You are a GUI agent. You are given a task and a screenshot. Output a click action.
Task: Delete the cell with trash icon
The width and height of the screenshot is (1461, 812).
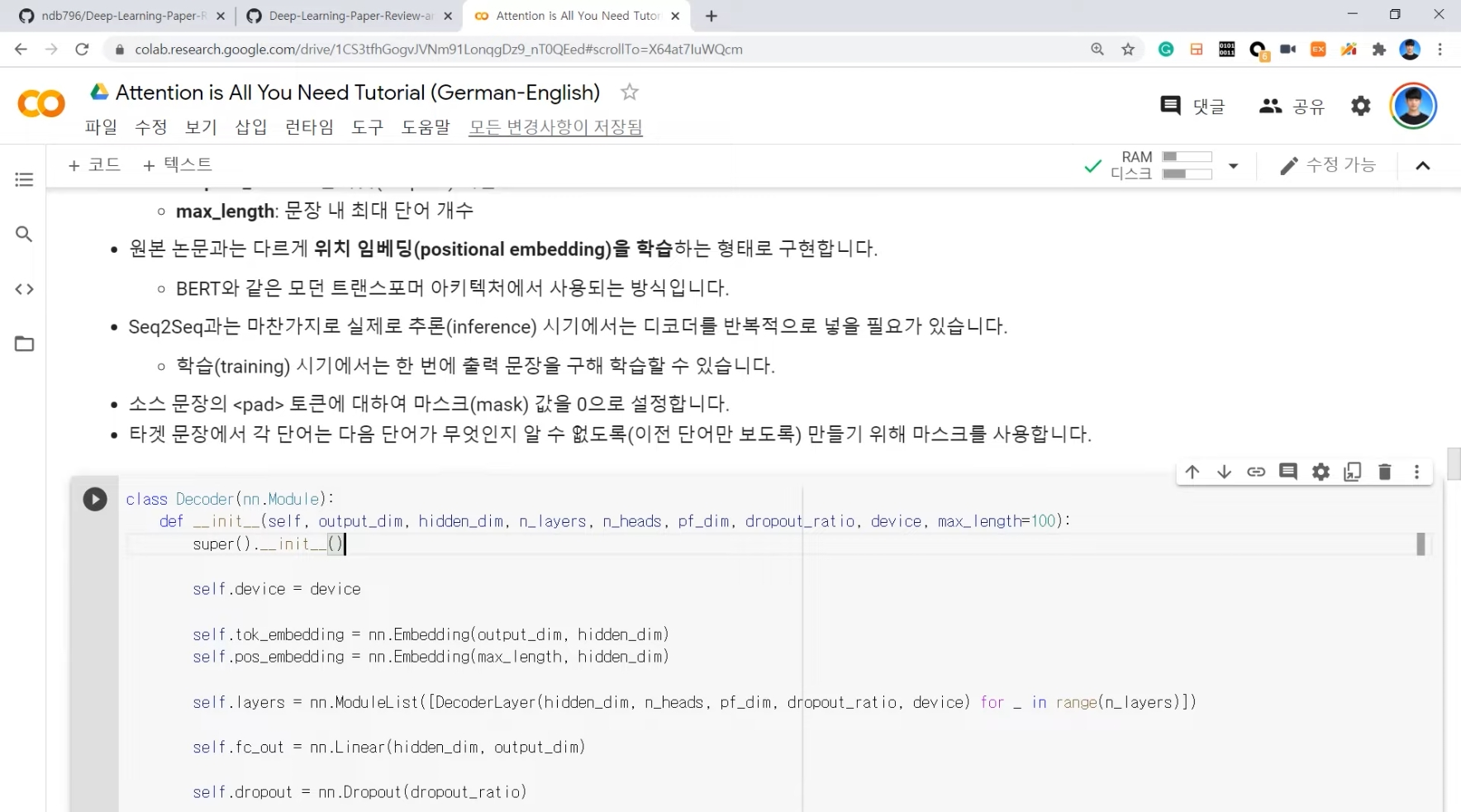click(1385, 472)
